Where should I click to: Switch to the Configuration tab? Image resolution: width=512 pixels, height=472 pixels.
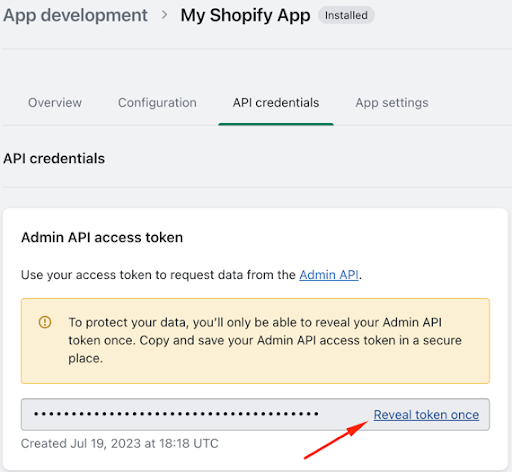157,103
